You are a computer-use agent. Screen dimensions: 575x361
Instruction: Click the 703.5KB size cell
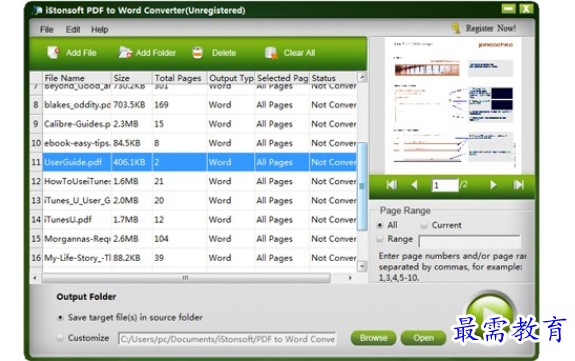pyautogui.click(x=132, y=105)
